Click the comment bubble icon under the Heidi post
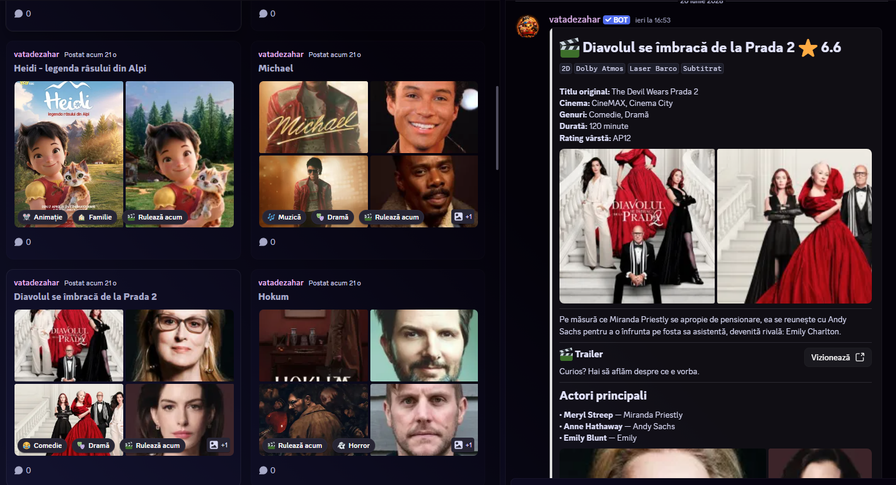This screenshot has height=485, width=896. tap(19, 242)
